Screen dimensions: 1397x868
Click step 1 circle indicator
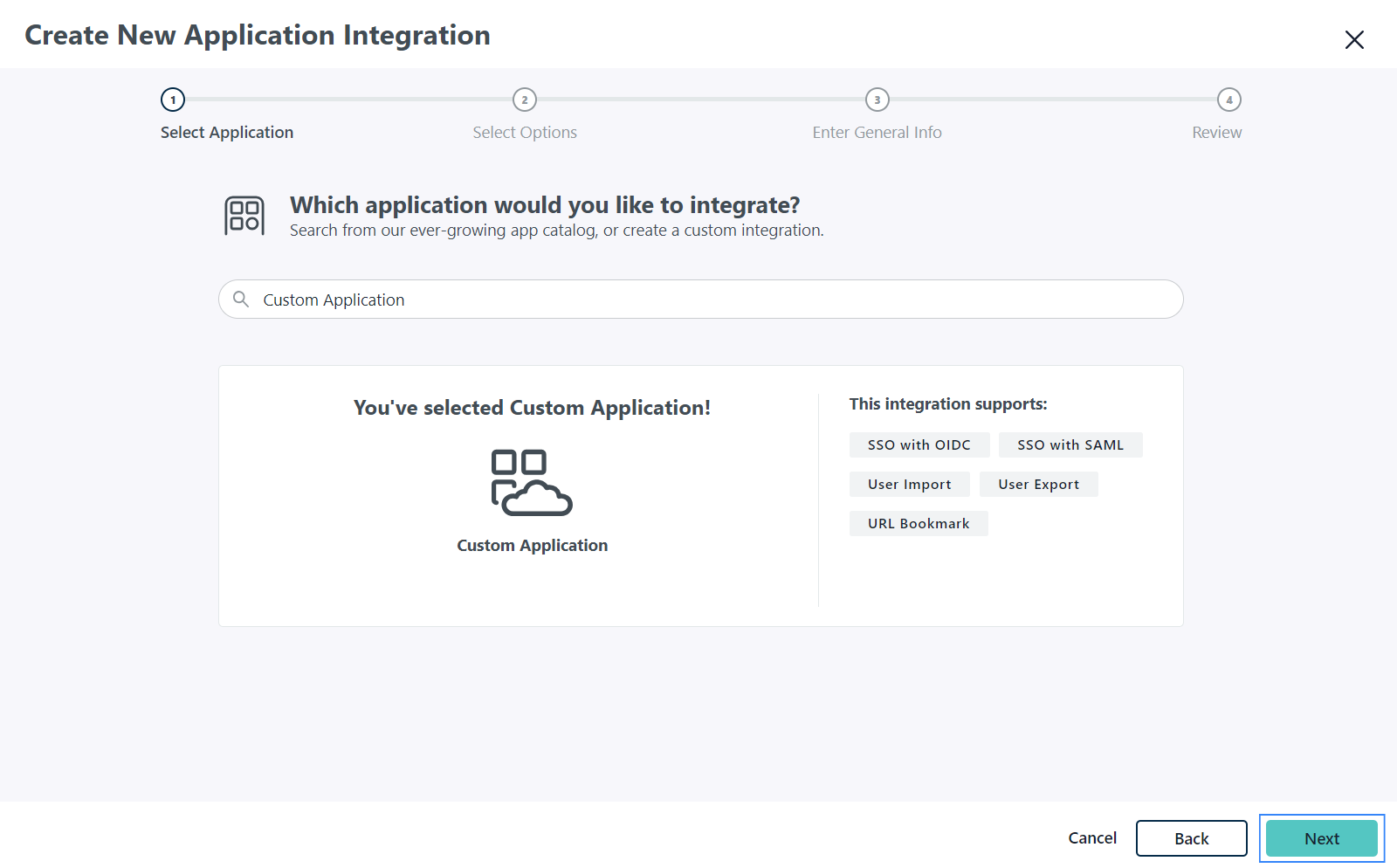(x=172, y=100)
